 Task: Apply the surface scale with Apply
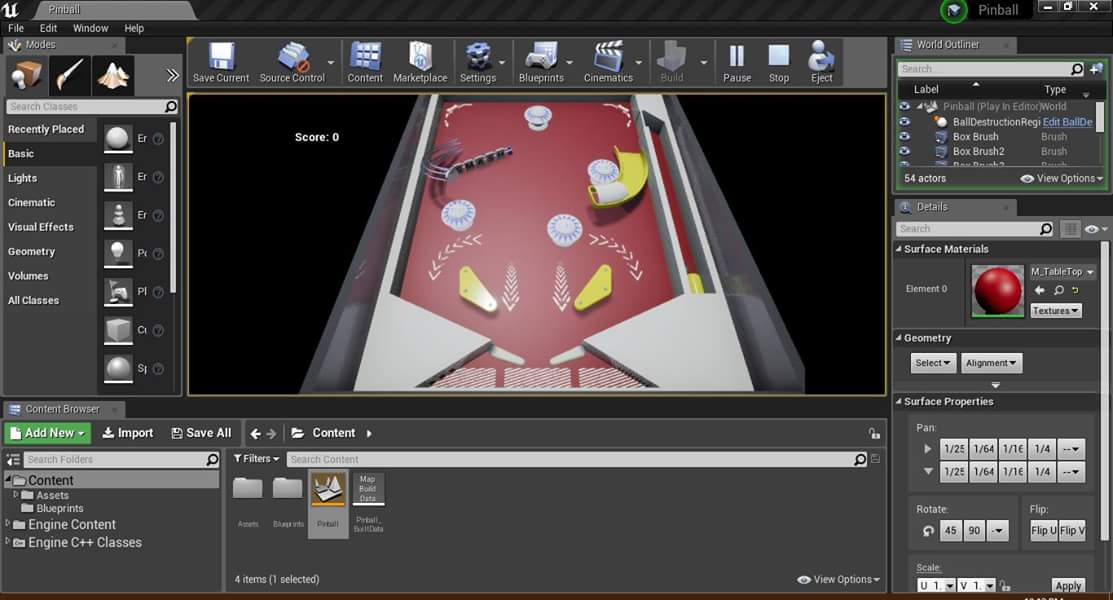click(1068, 586)
